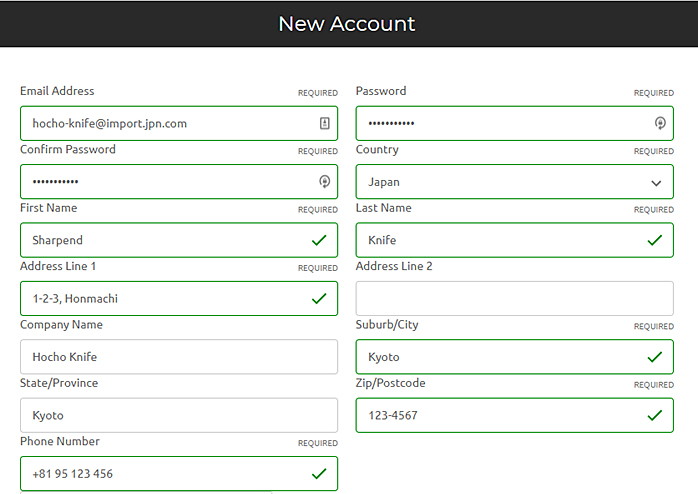Click the contact card icon in Email Address field
Screen dimensions: 698x494
click(324, 124)
